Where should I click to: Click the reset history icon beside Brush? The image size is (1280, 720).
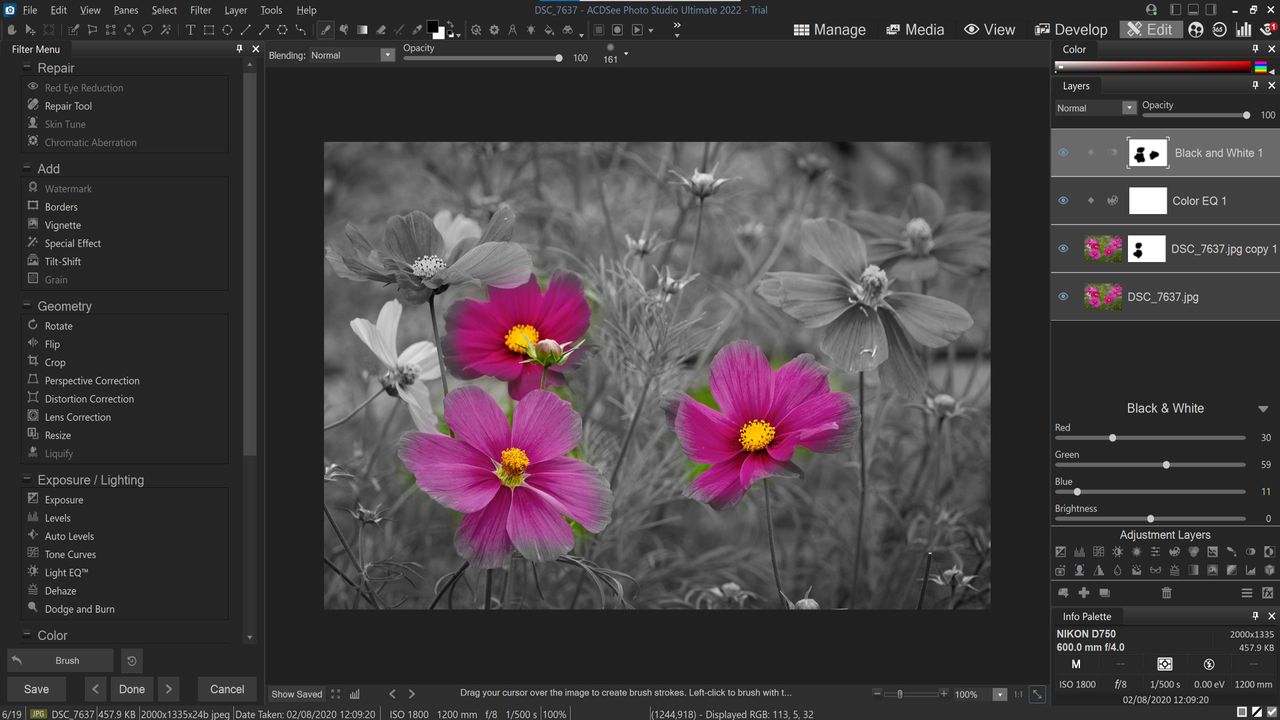pyautogui.click(x=130, y=660)
